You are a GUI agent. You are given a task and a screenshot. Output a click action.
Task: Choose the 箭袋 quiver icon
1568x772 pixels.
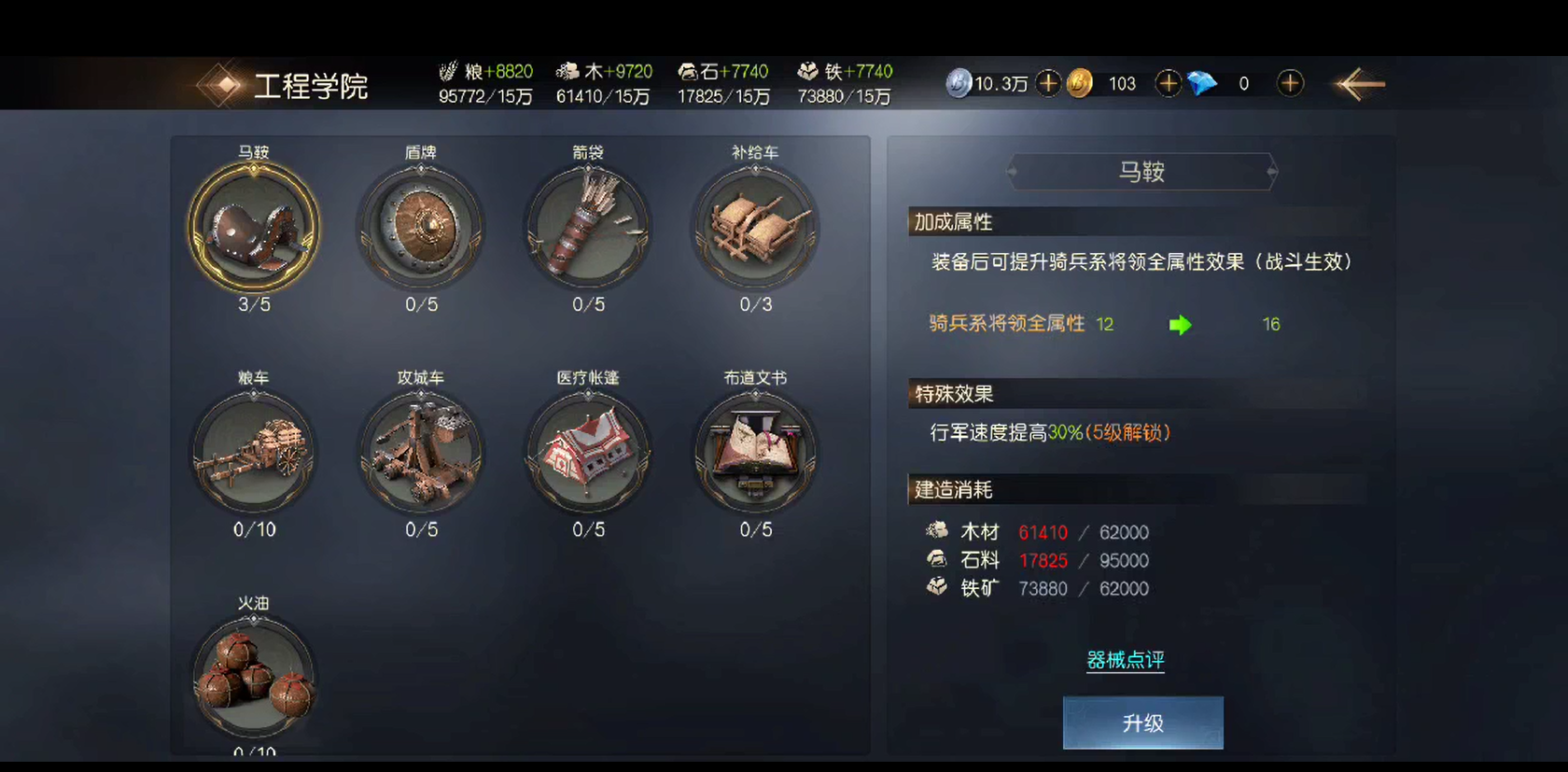[x=588, y=228]
